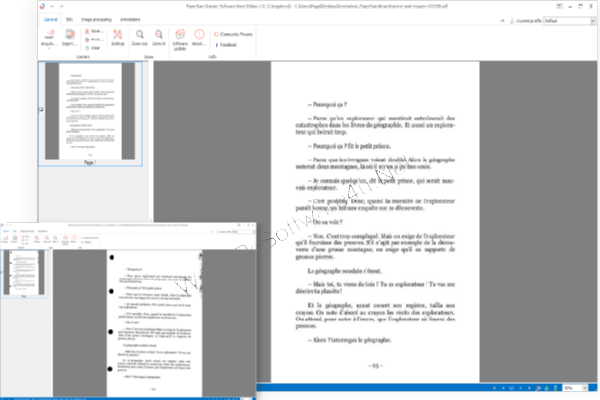
Task: Click the redo arrow in the title bar
Action: coord(61,6)
